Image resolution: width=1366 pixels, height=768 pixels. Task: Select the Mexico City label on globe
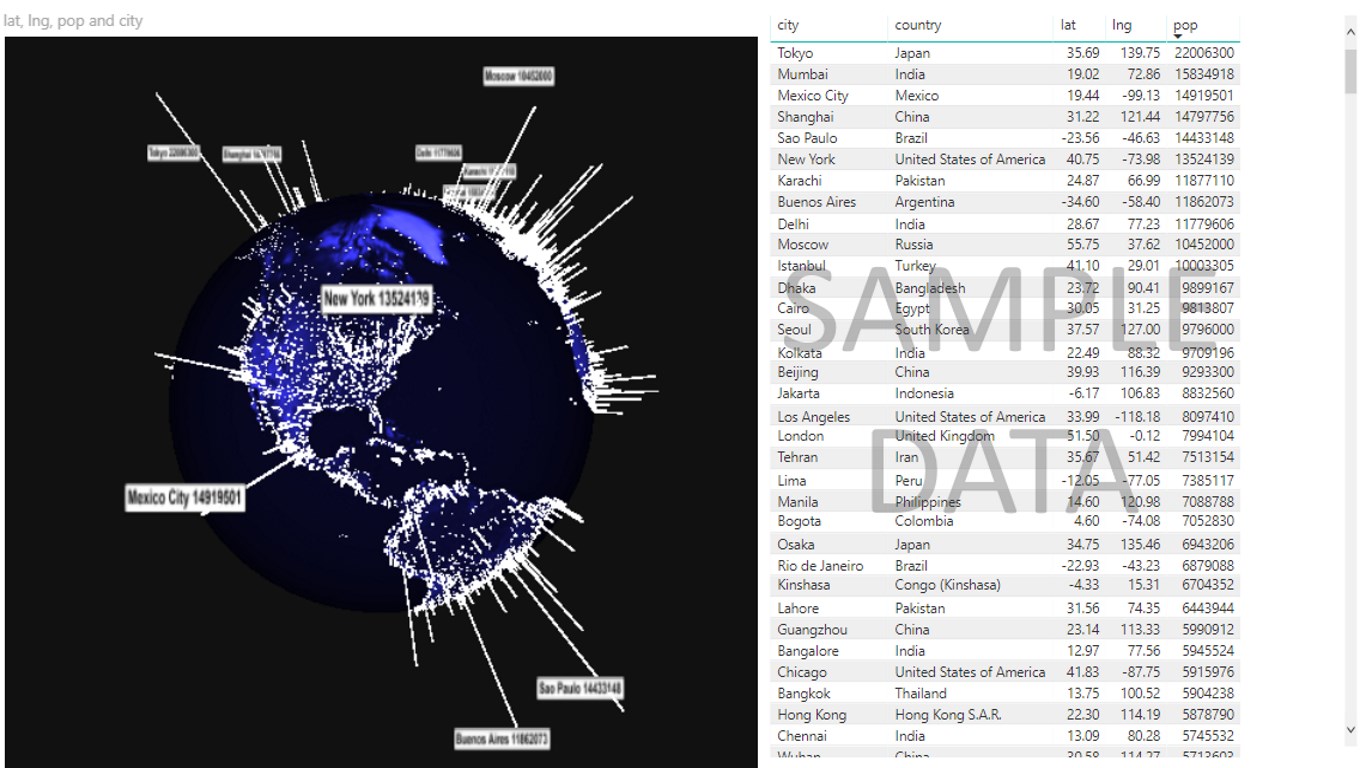pos(185,497)
